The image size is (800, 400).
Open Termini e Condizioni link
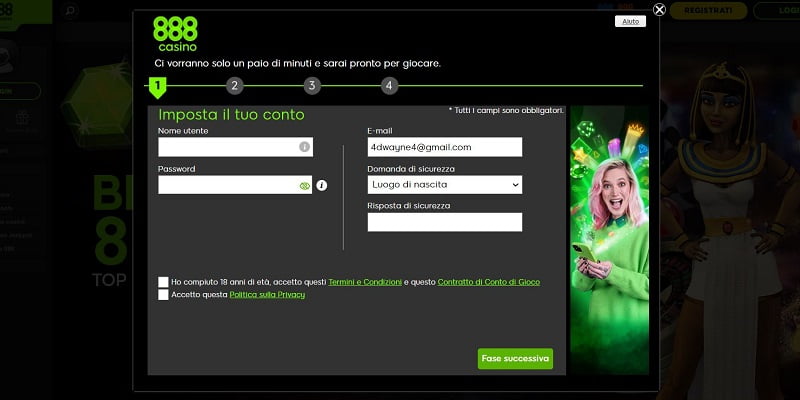click(365, 282)
